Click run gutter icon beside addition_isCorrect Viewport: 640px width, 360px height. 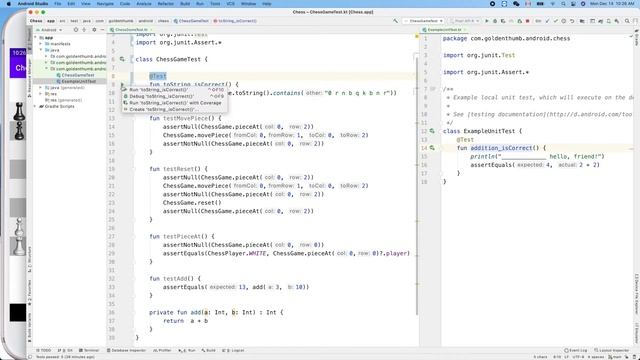point(432,148)
